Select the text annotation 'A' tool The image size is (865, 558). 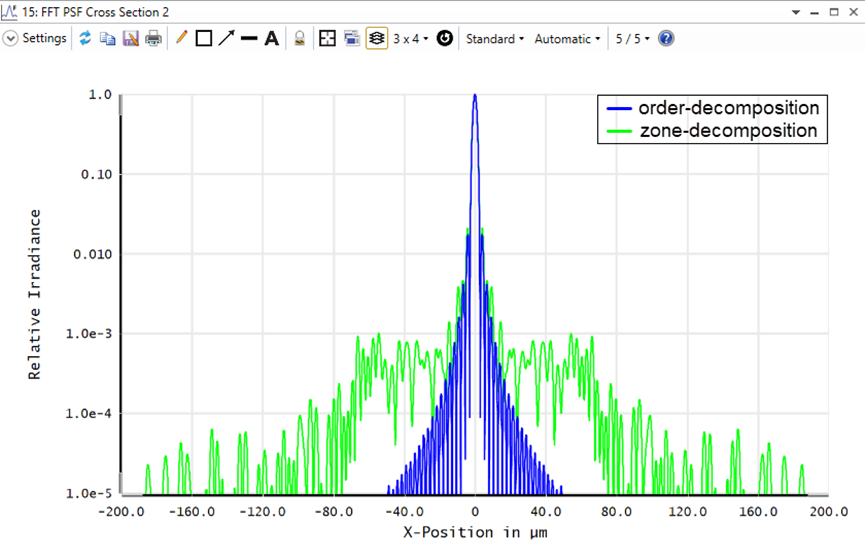tap(271, 39)
